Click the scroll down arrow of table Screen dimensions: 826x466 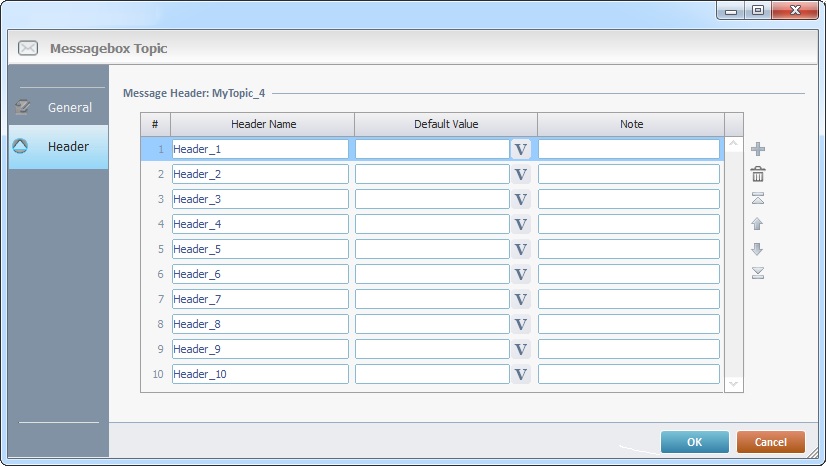(x=734, y=383)
